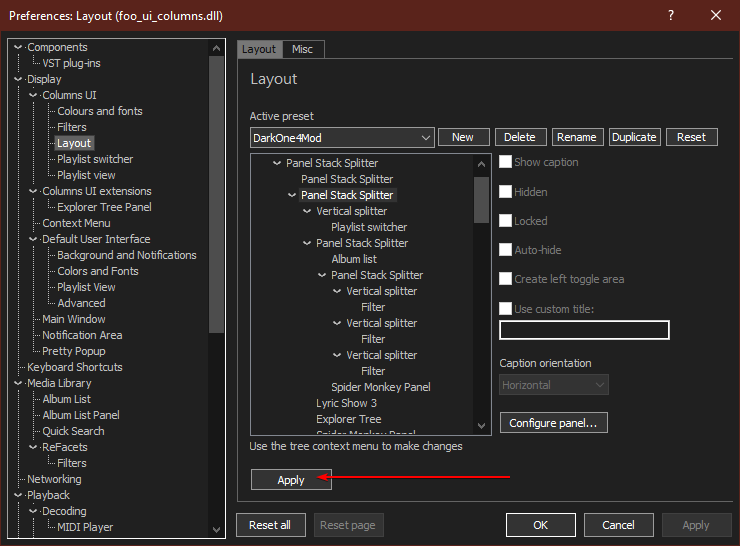This screenshot has height=546, width=740.
Task: Check the Auto-hide option
Action: [506, 250]
